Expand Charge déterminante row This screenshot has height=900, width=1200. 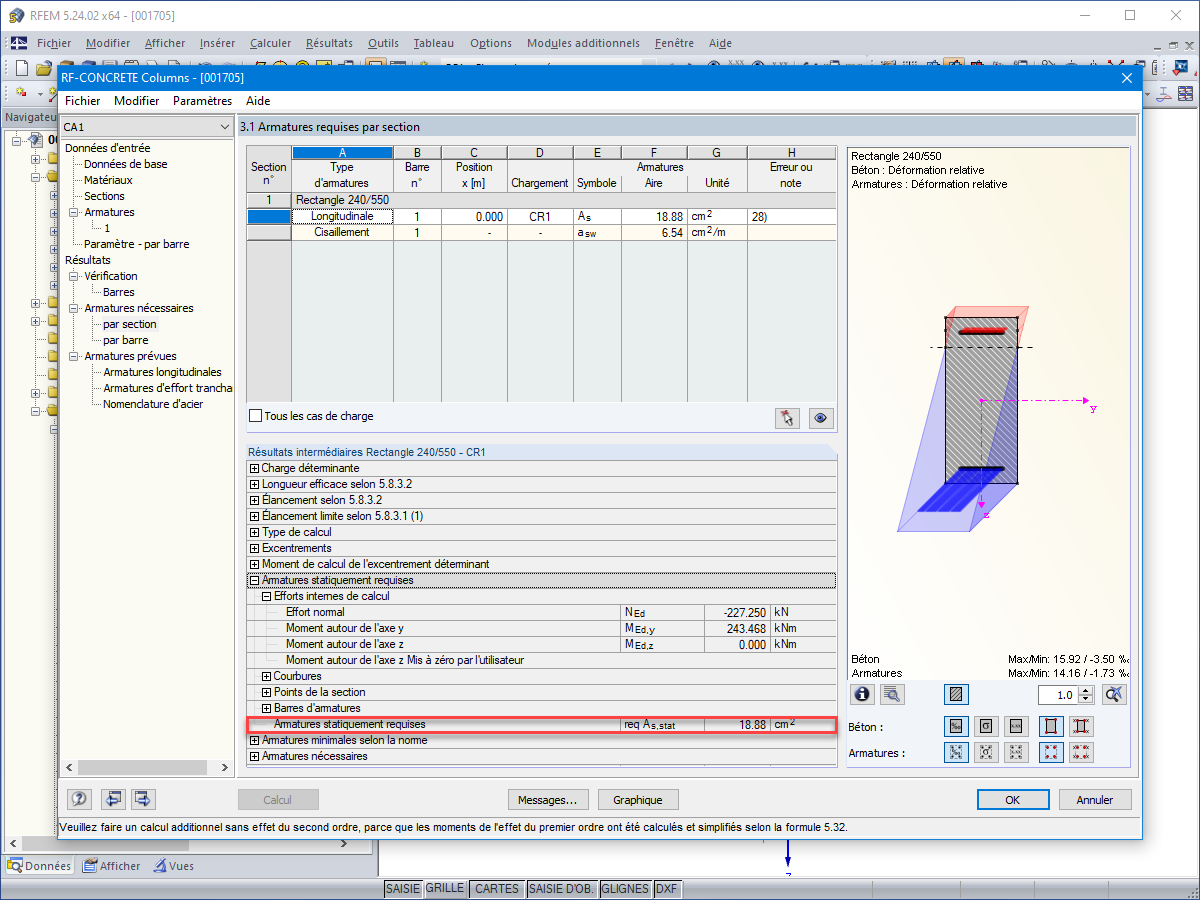254,468
